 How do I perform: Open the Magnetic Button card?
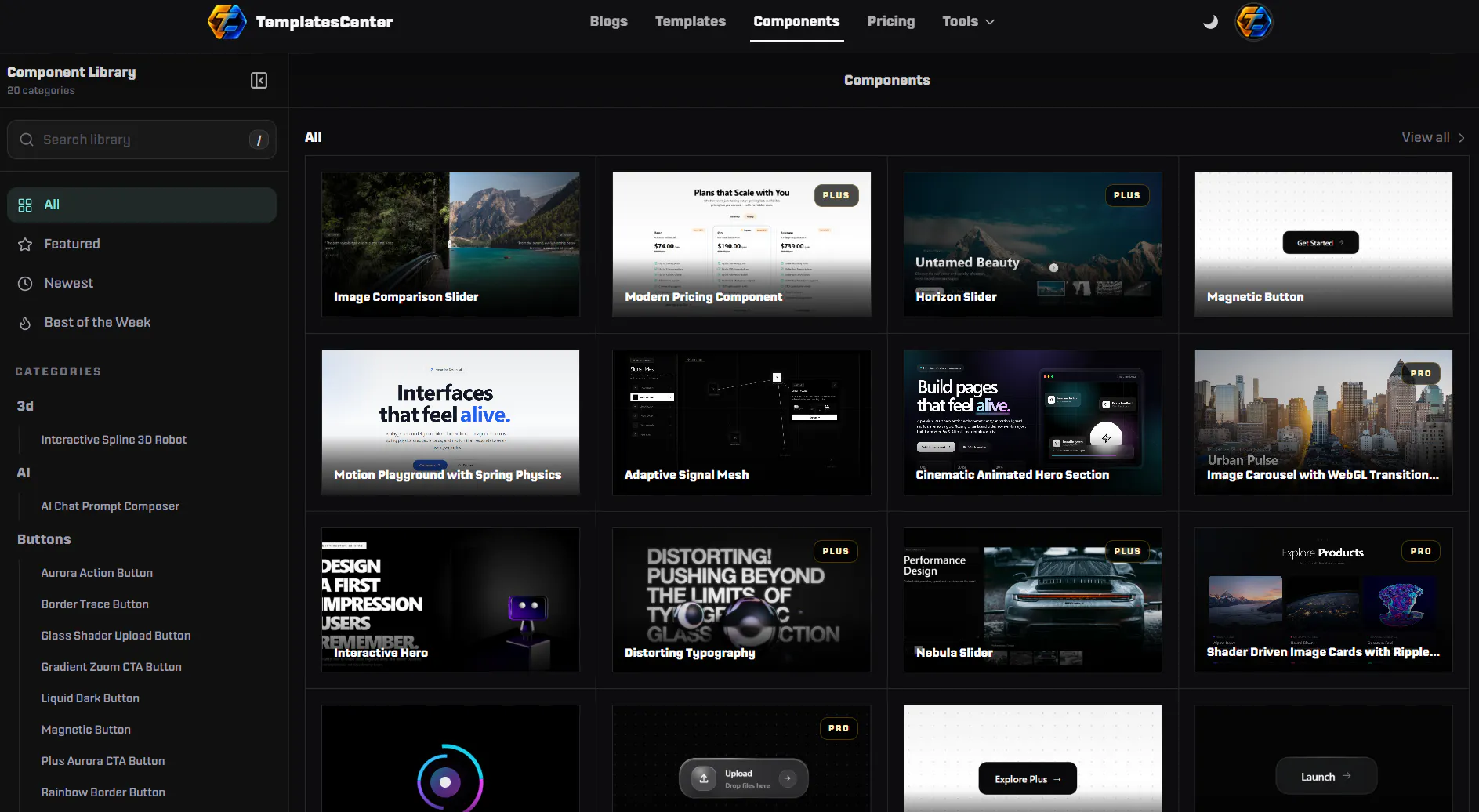[x=1324, y=245]
